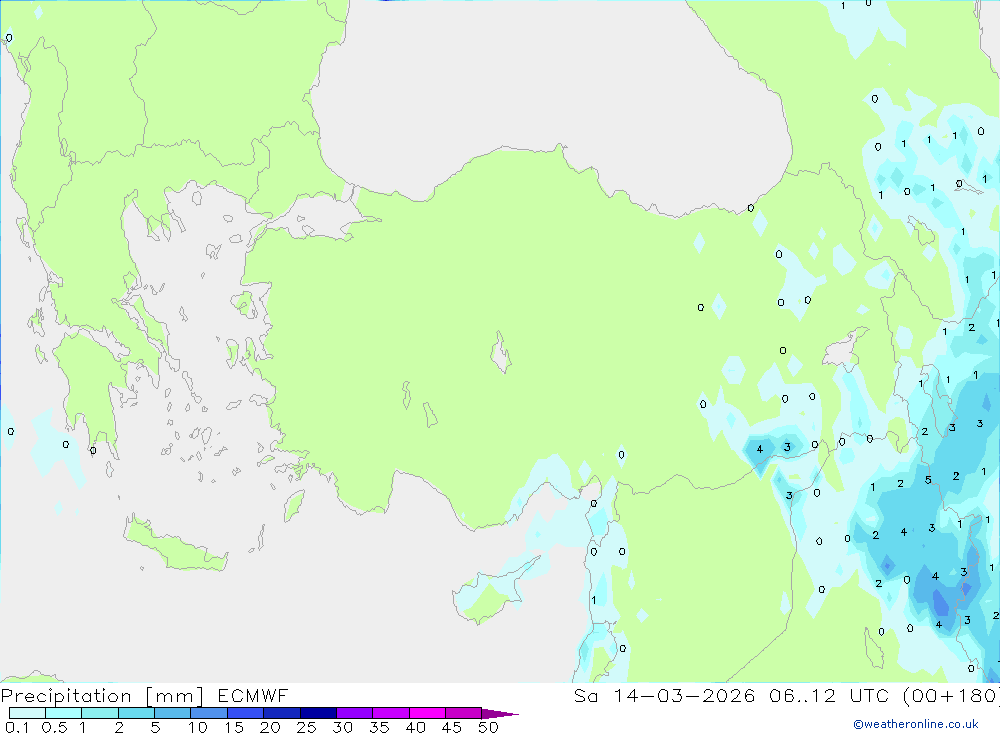
Task: Click the date "14-03-2026" in the caption
Action: [684, 695]
